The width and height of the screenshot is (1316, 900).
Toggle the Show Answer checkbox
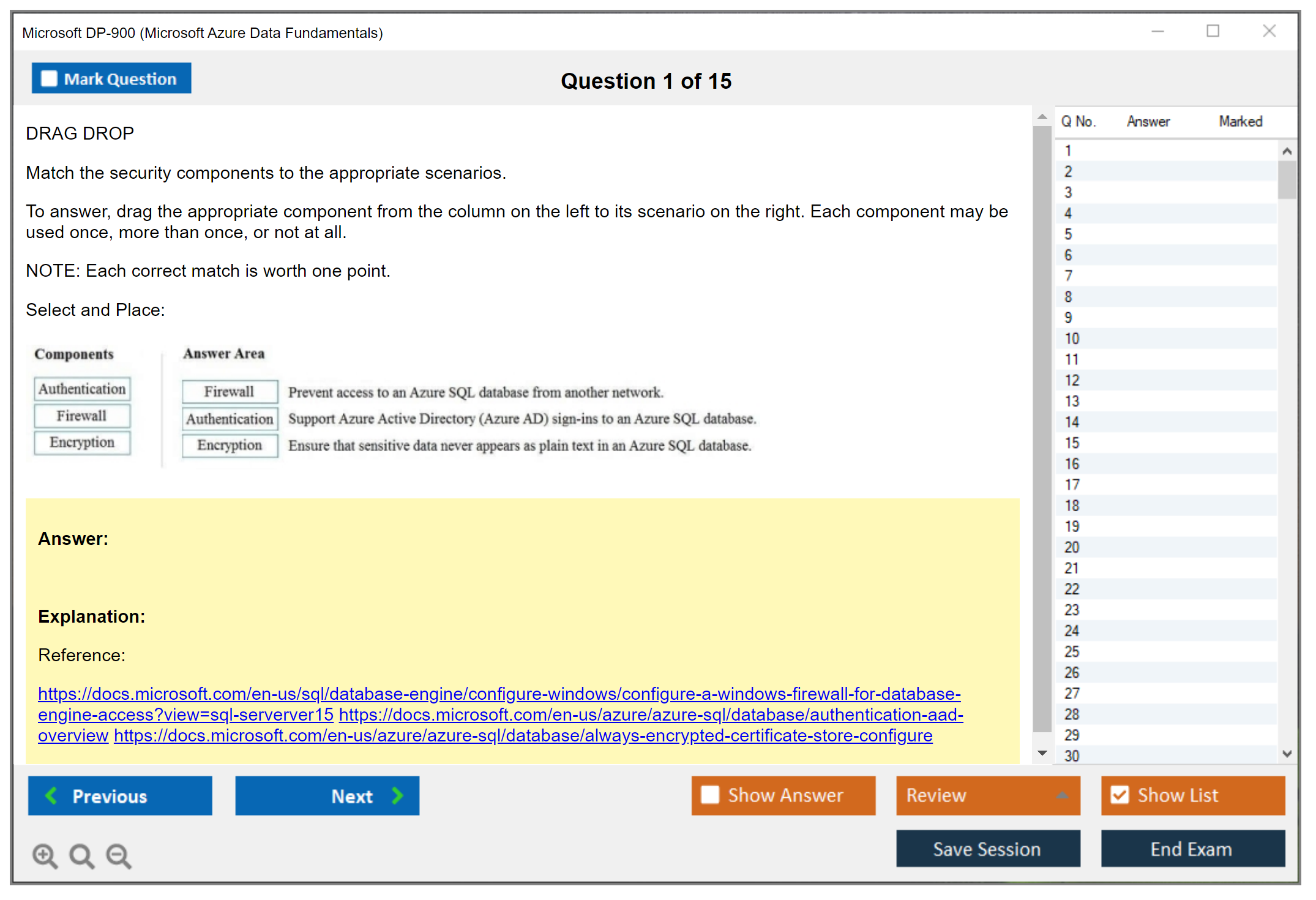tap(710, 795)
